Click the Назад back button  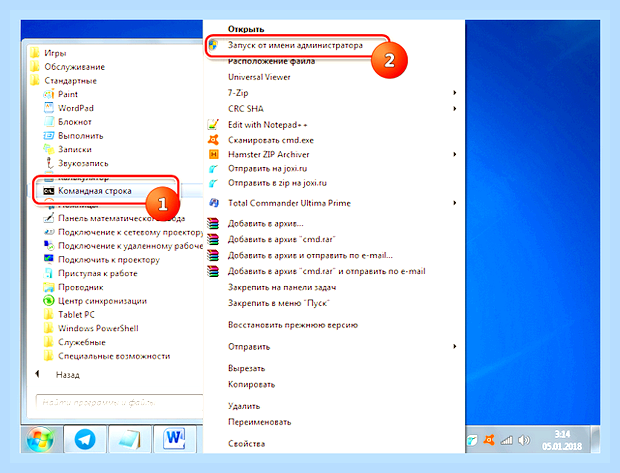58,374
